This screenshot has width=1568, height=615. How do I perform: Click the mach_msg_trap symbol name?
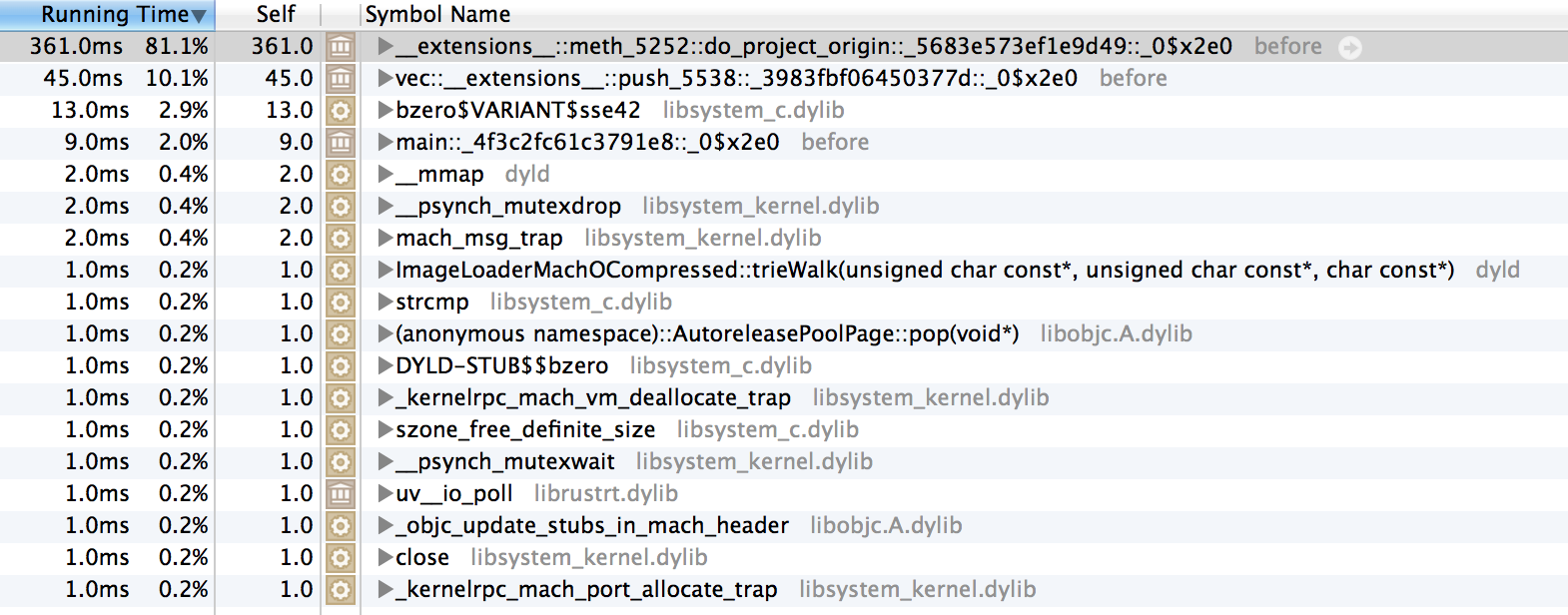(x=479, y=238)
